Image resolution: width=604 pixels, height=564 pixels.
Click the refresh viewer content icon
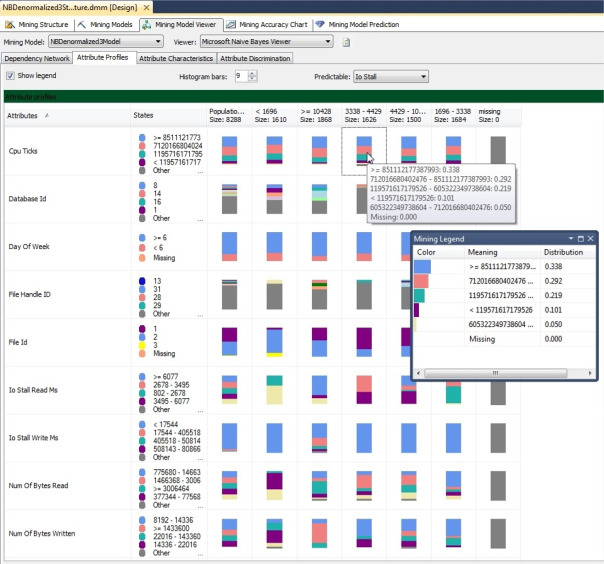click(x=346, y=43)
